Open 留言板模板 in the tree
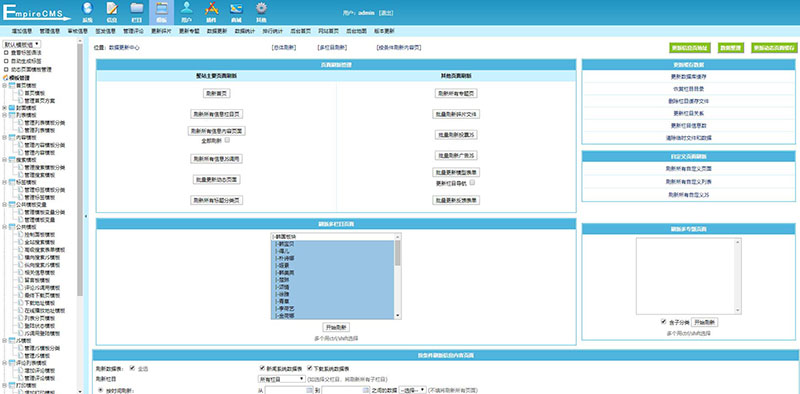 coord(37,280)
